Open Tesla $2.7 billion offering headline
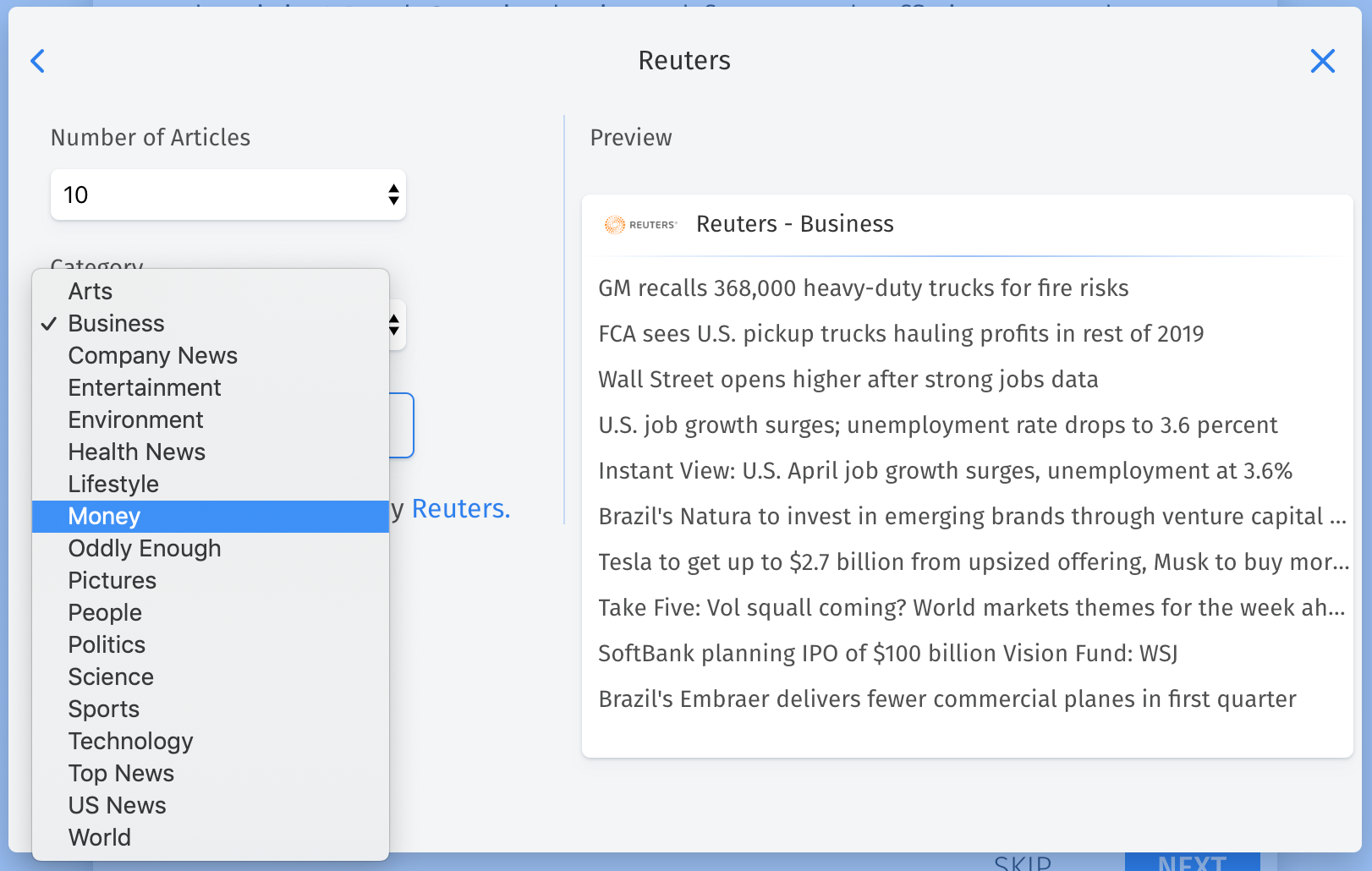The image size is (1372, 871). (x=974, y=562)
